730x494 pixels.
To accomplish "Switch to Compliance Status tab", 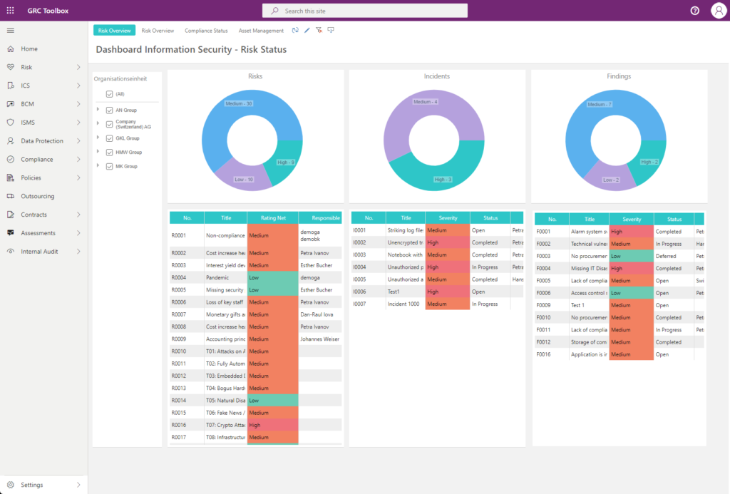I will point(206,31).
